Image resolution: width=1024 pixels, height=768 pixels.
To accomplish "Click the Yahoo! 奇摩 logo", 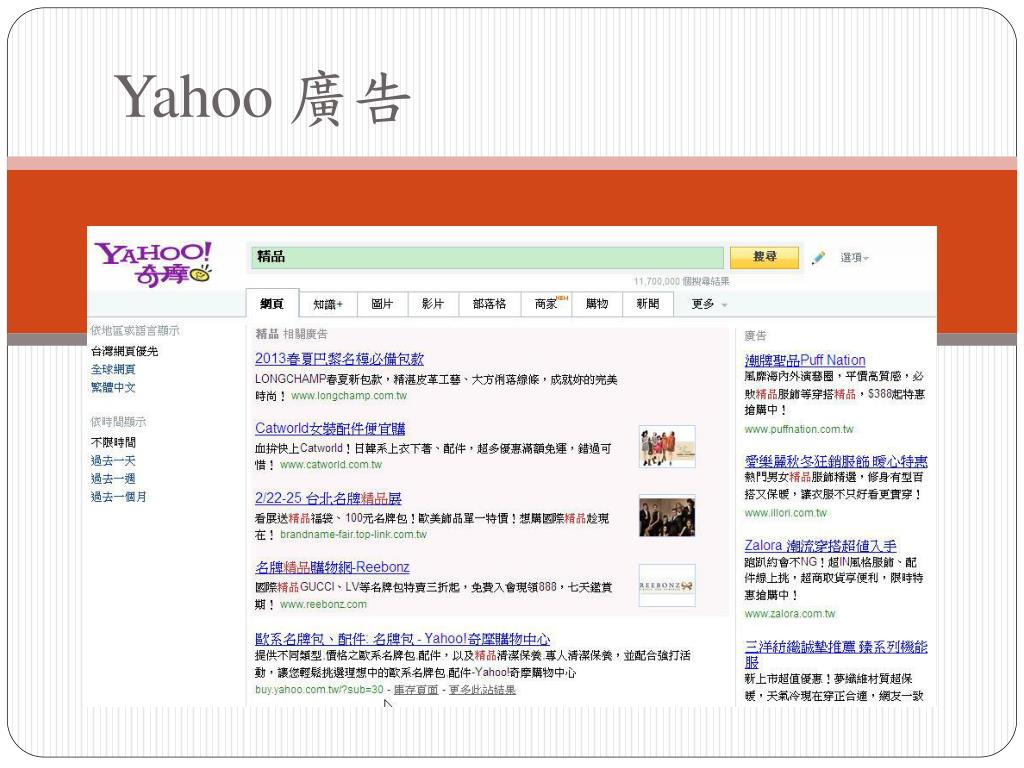I will point(153,264).
